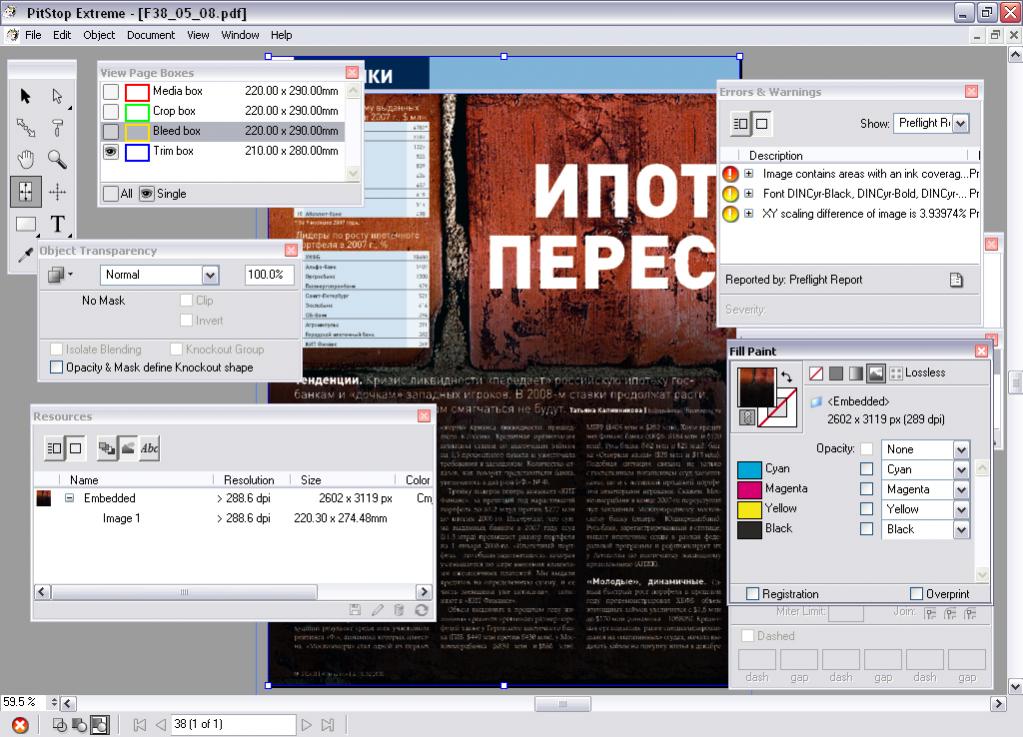Screen dimensions: 1023x737
Task: Choose the double-arrow move points tool
Action: tap(25, 128)
